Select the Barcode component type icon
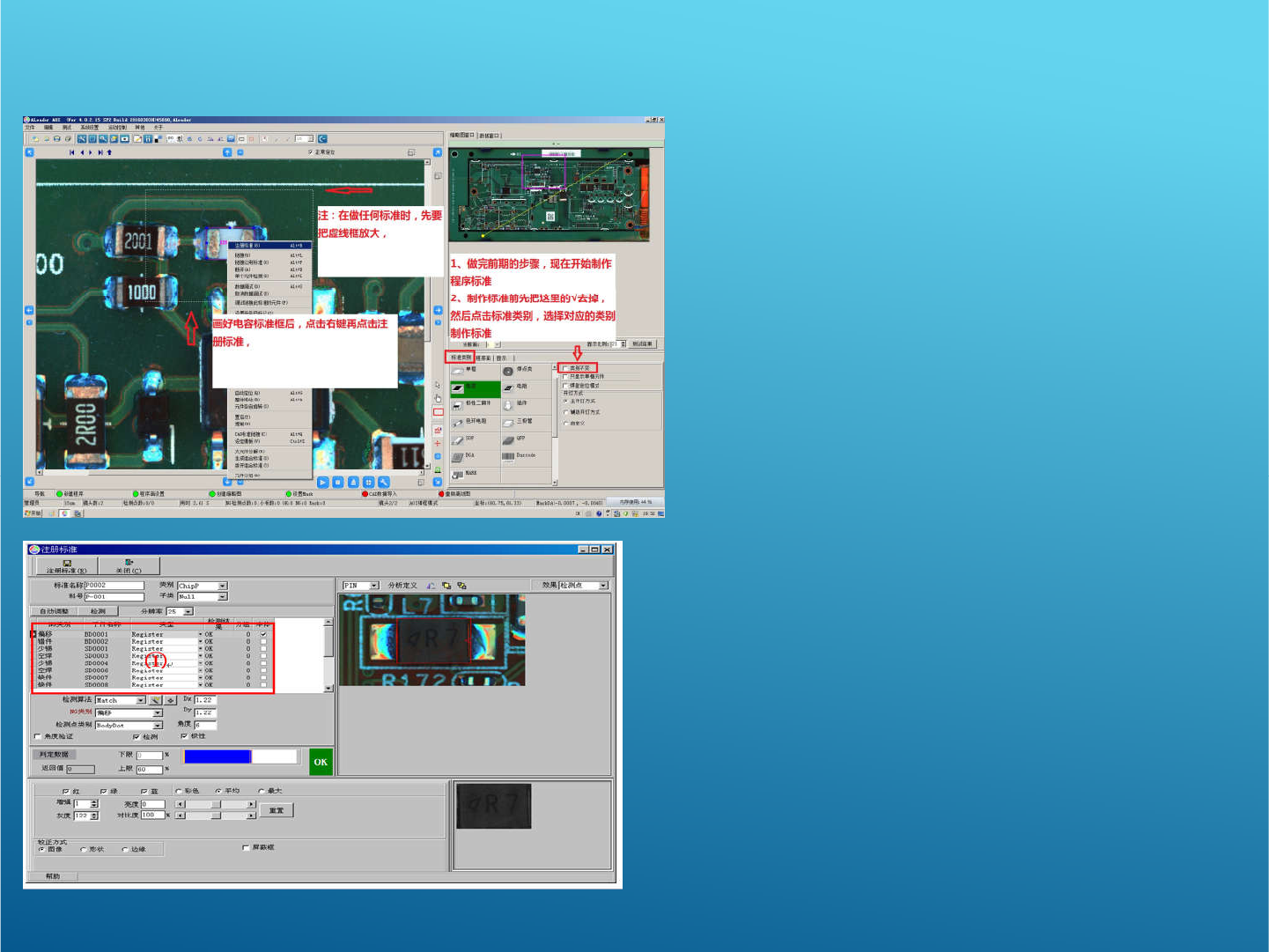The width and height of the screenshot is (1269, 952). (508, 456)
